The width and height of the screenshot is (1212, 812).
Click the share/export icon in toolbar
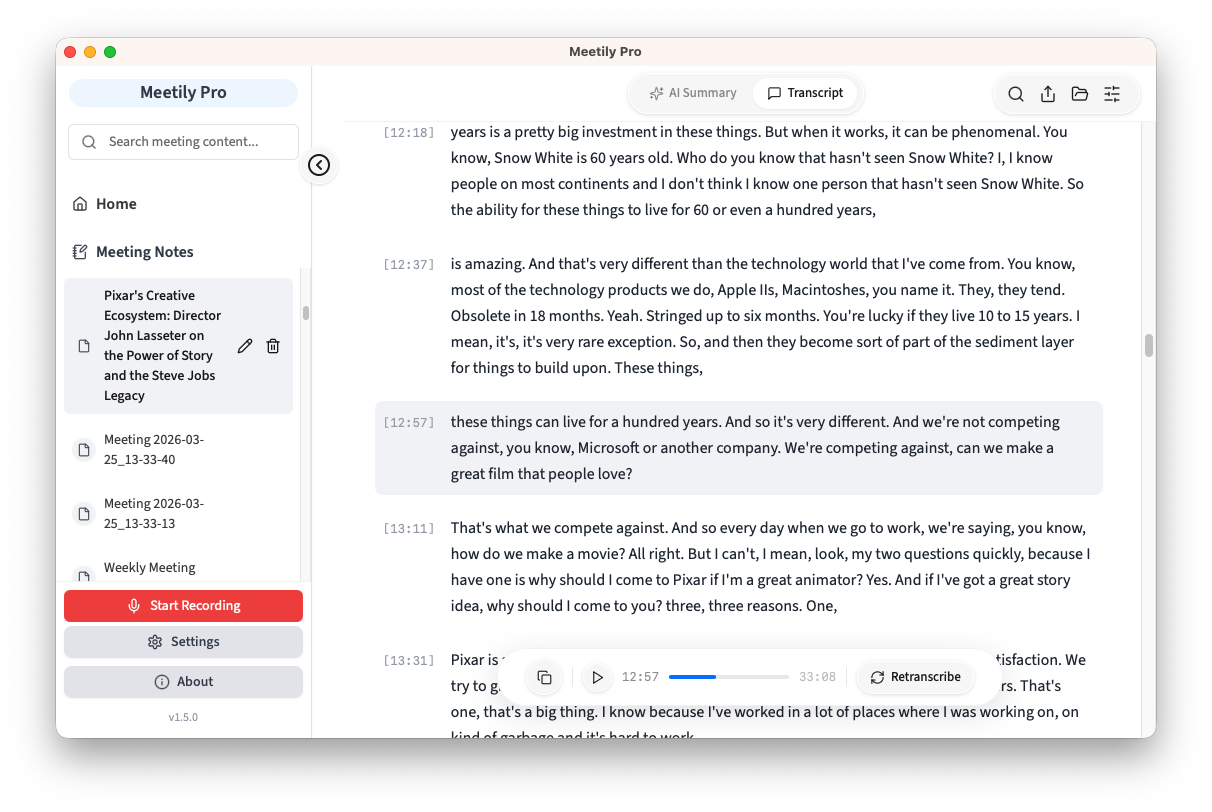[x=1048, y=94]
